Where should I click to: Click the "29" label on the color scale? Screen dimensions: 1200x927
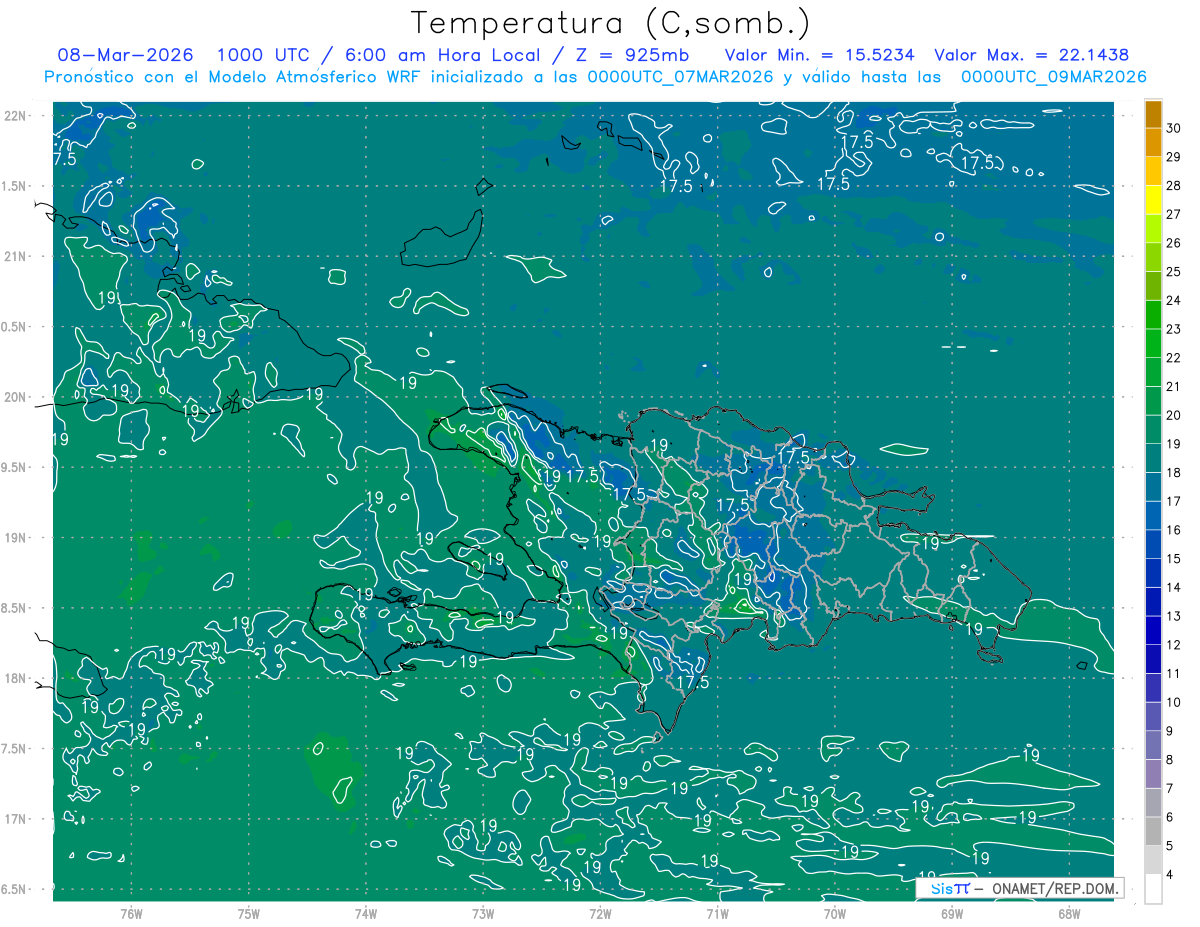click(1174, 157)
